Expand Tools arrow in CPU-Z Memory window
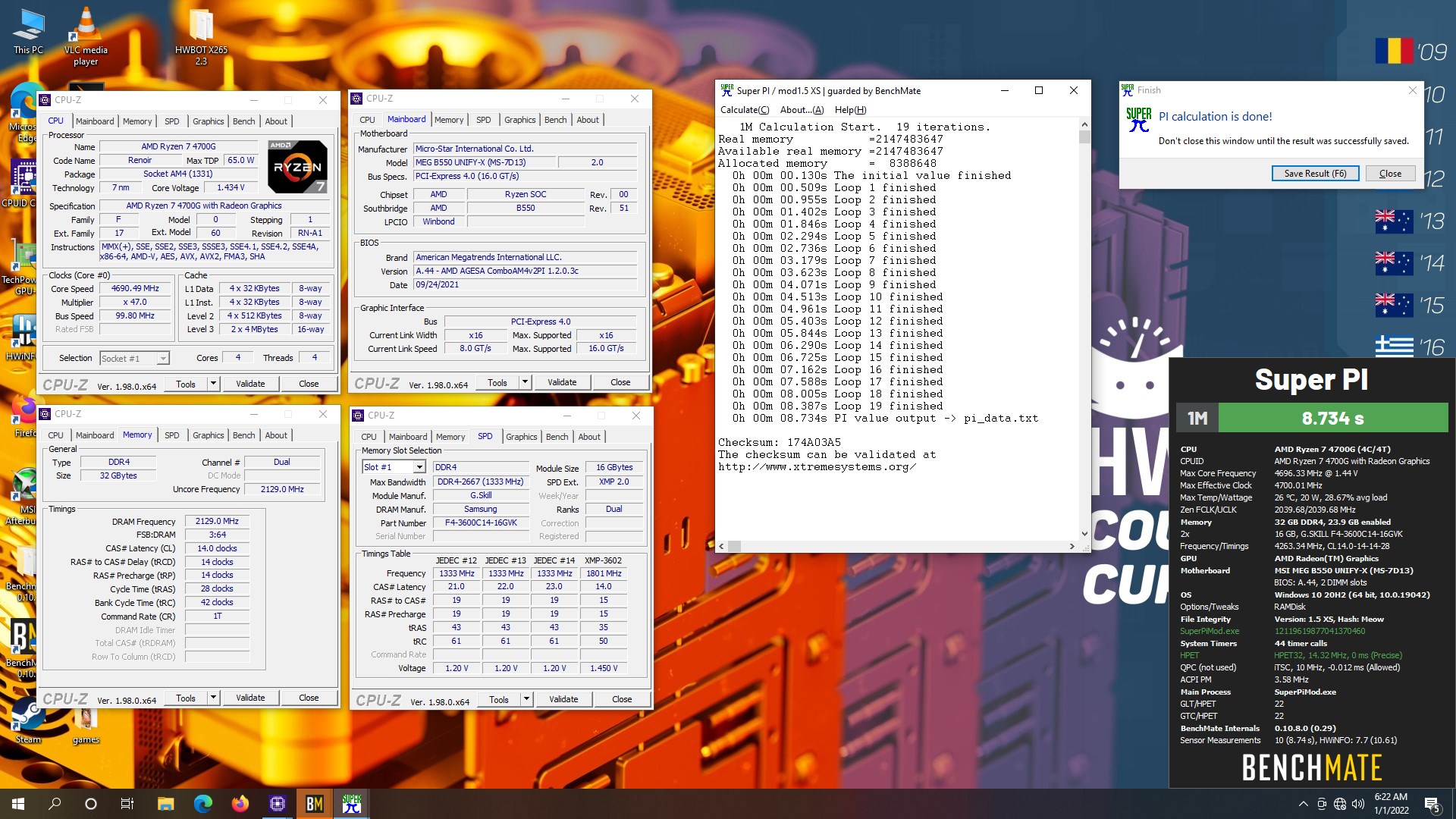 [x=213, y=698]
